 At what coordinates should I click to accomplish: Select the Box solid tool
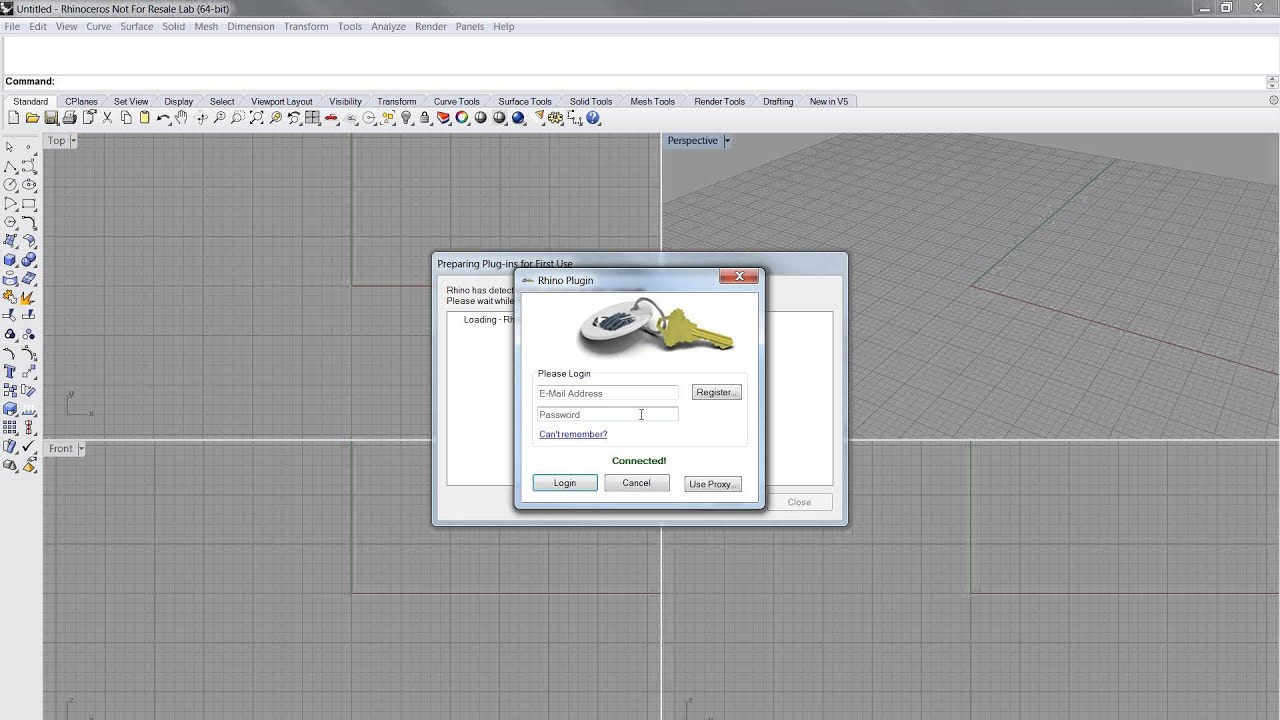click(x=10, y=259)
